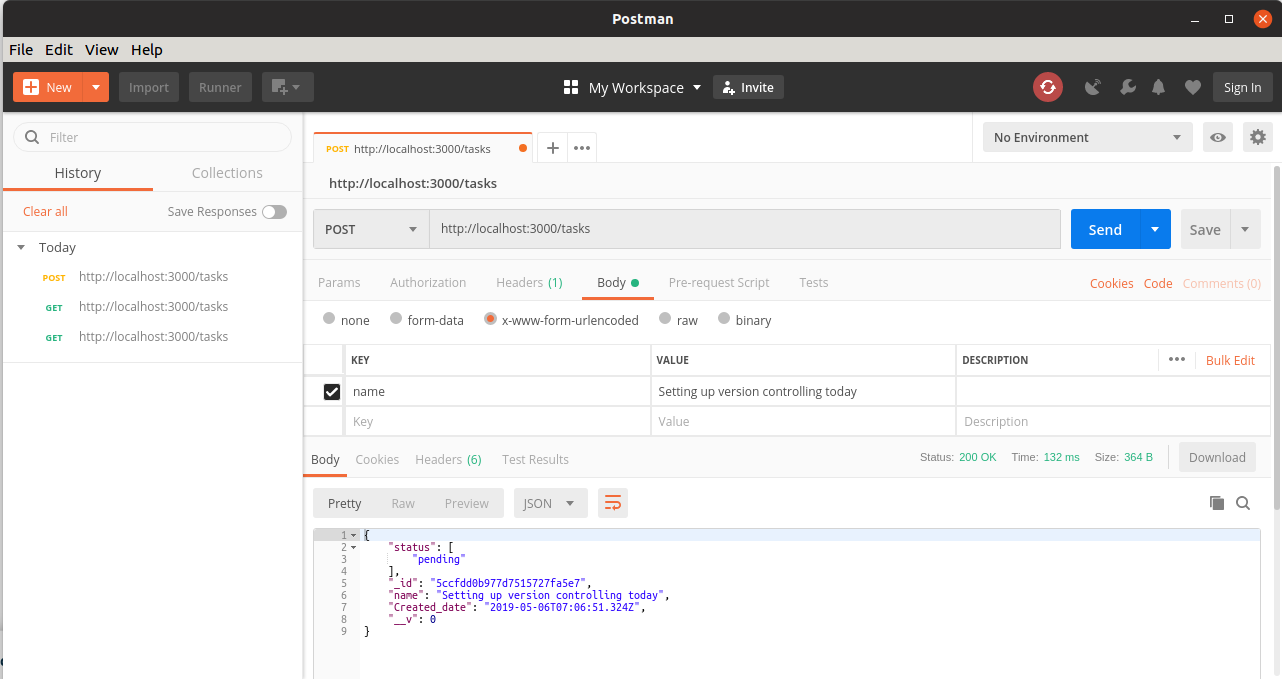Viewport: 1282px width, 679px height.
Task: Switch to the Collections tab
Action: coord(227,173)
